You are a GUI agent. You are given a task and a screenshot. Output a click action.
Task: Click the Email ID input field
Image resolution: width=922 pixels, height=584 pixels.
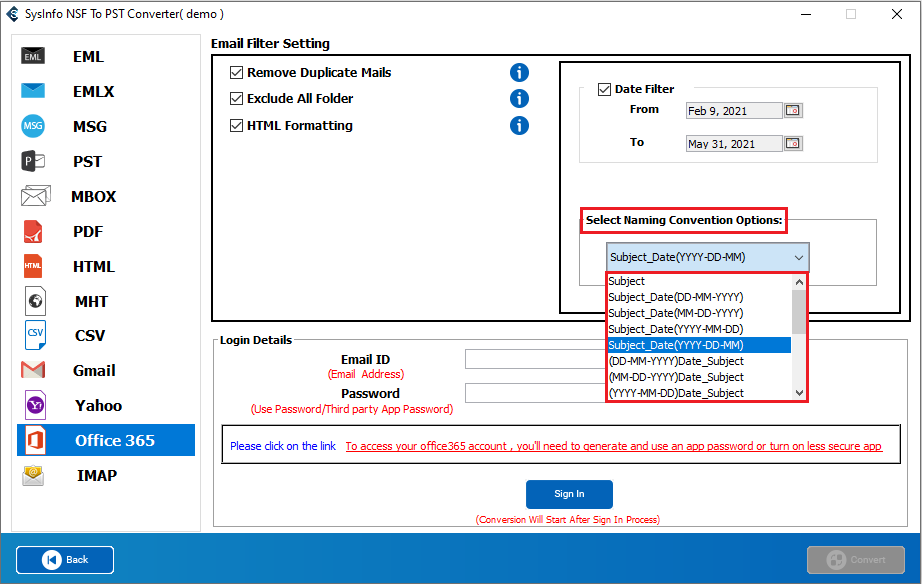[536, 359]
